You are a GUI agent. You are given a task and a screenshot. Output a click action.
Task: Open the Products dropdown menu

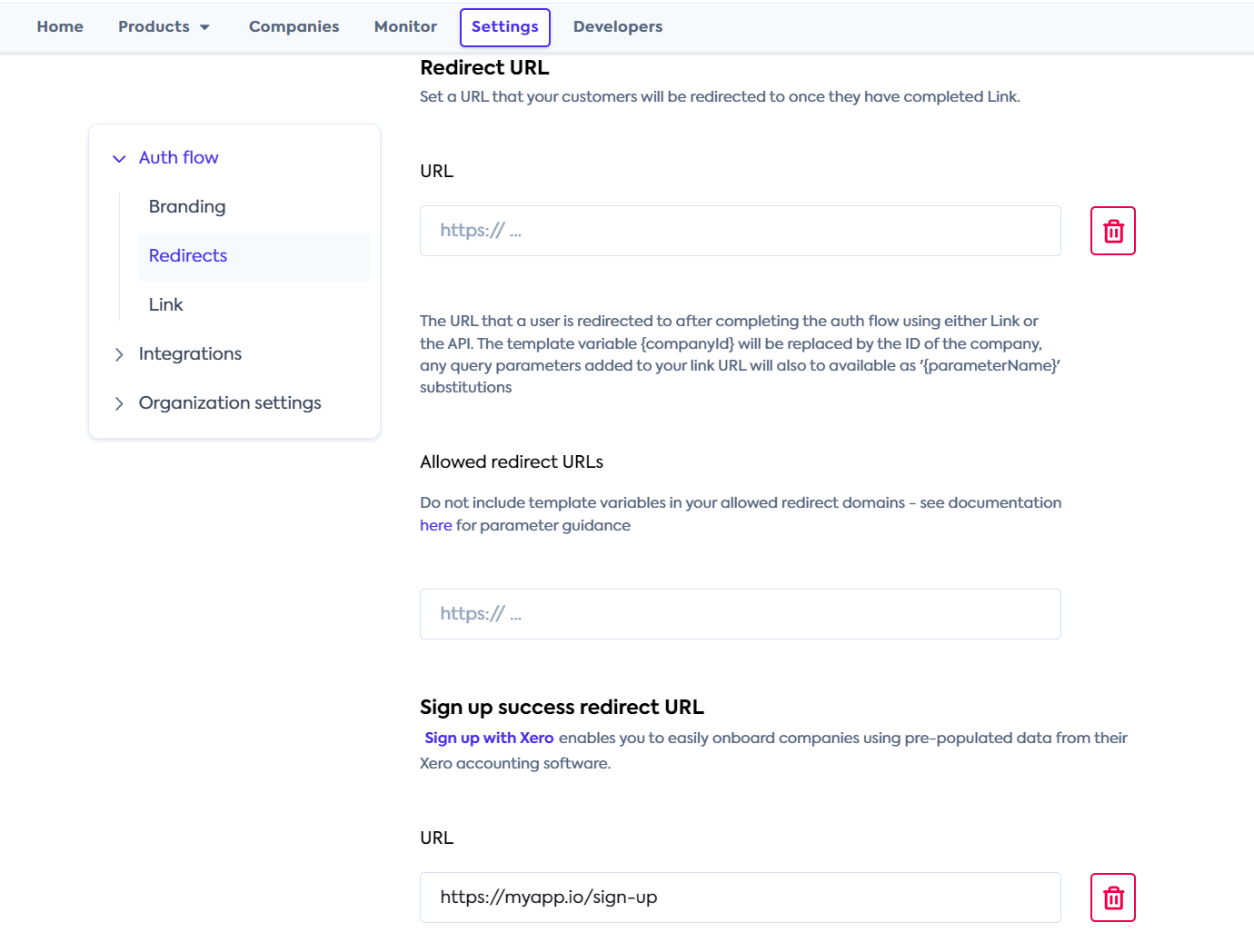(164, 26)
